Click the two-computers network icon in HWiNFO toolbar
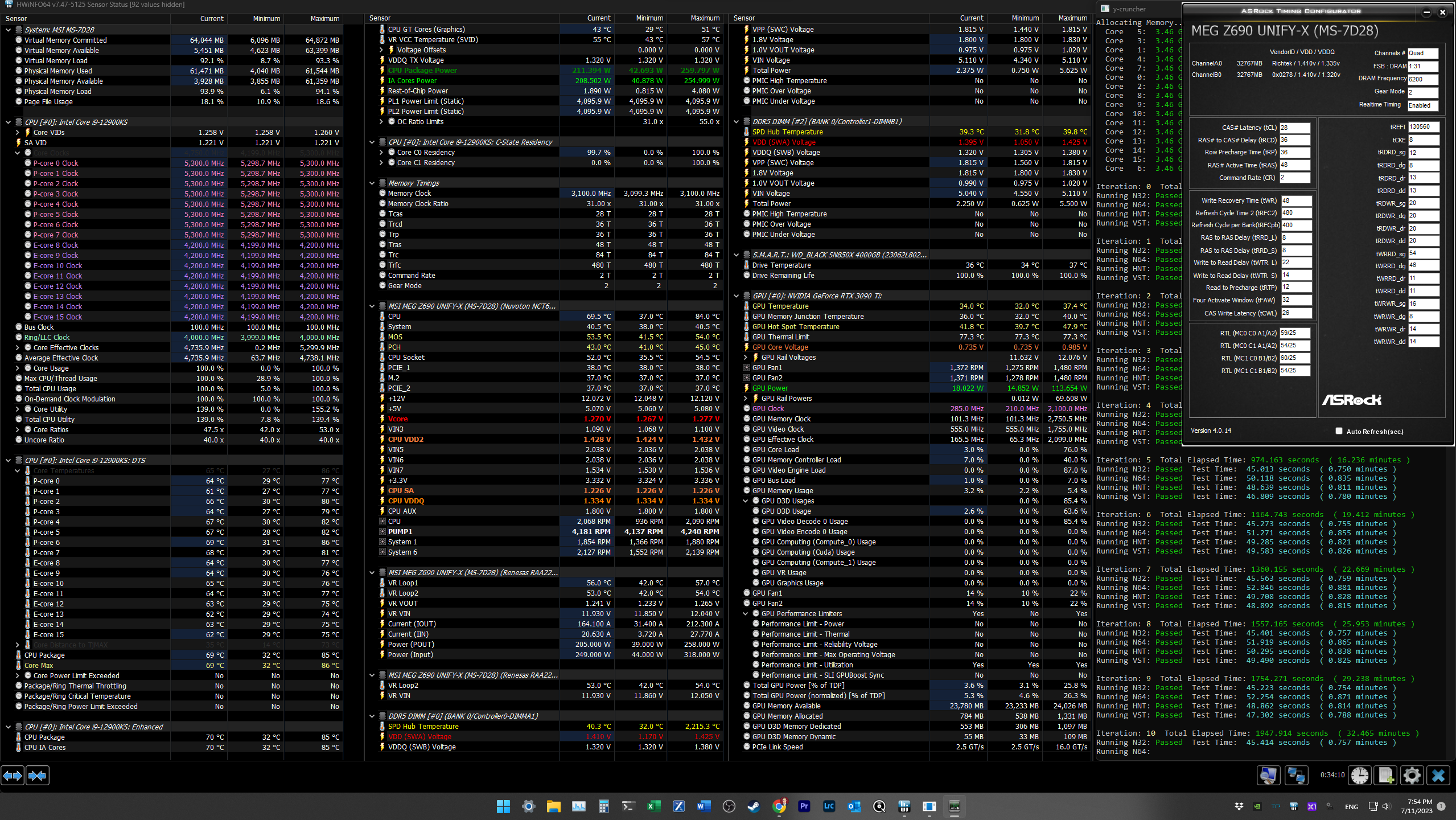 pyautogui.click(x=1296, y=776)
